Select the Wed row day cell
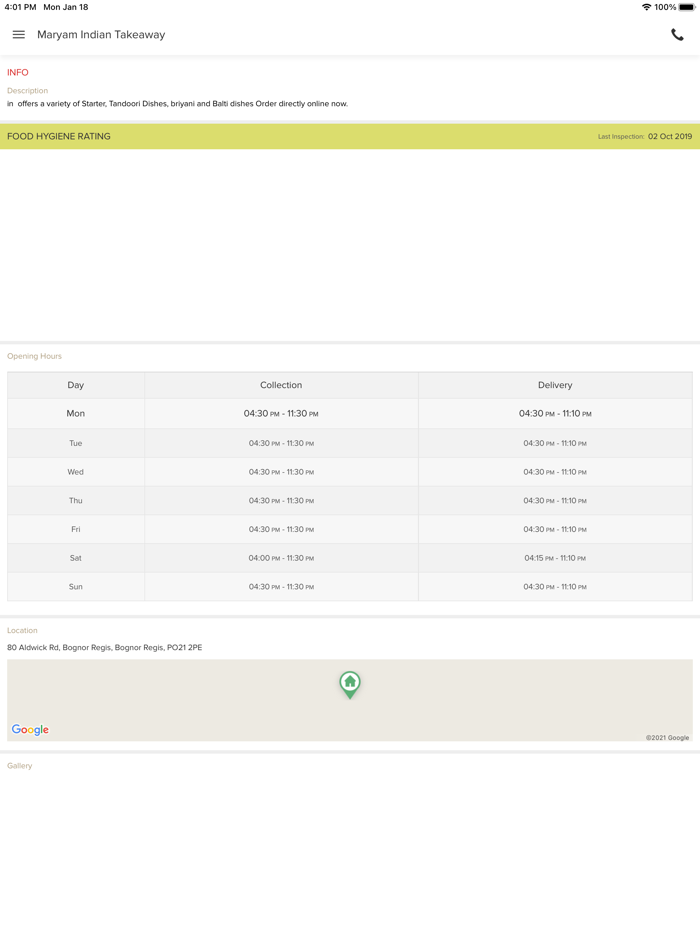700x934 pixels. coord(76,472)
